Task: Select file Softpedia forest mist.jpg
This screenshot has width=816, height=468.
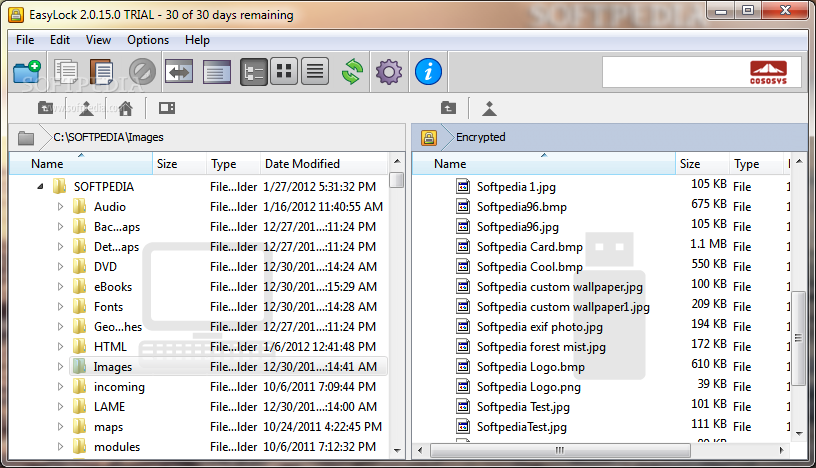Action: point(541,347)
